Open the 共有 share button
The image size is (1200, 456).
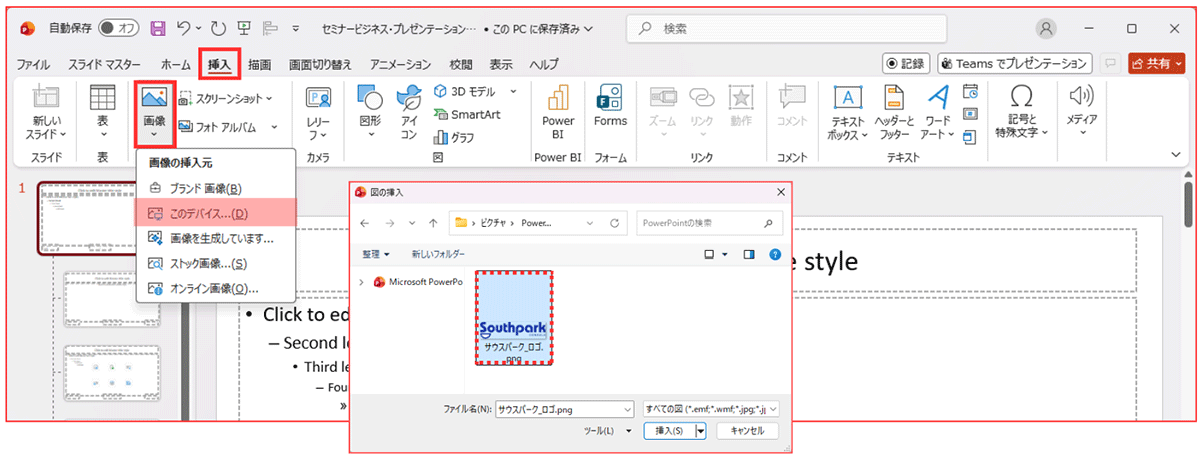(1156, 63)
